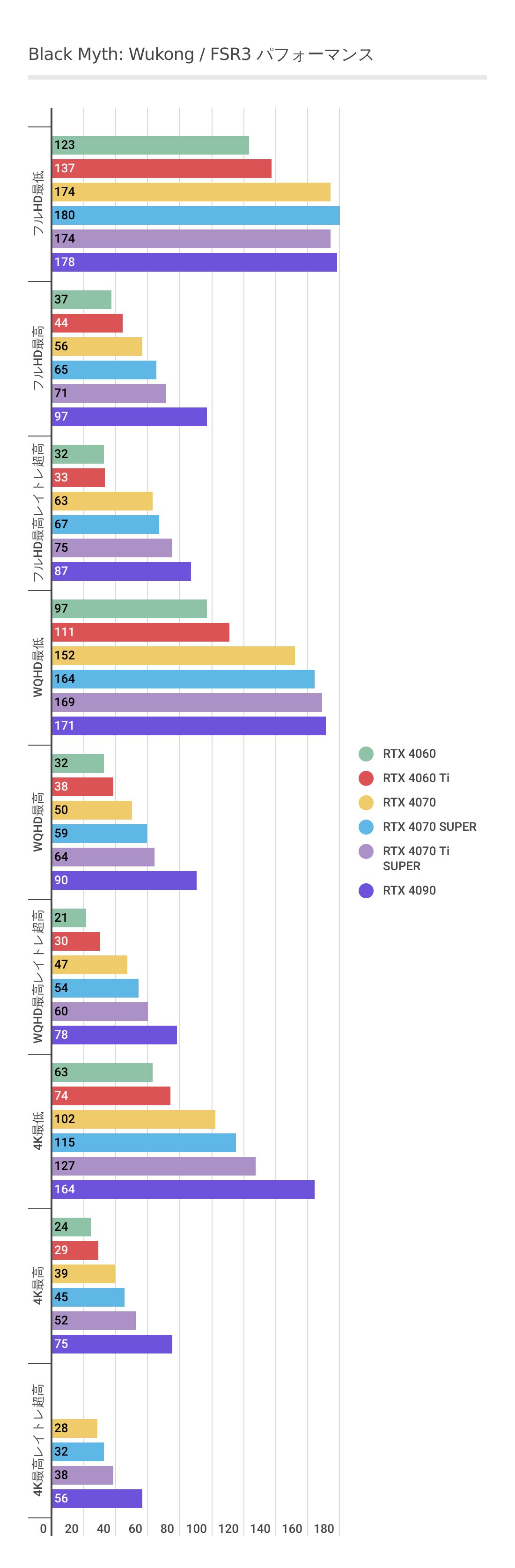Select the violet bar labeled 75 in 4K最高
This screenshot has height=1568, width=515.
(112, 1344)
